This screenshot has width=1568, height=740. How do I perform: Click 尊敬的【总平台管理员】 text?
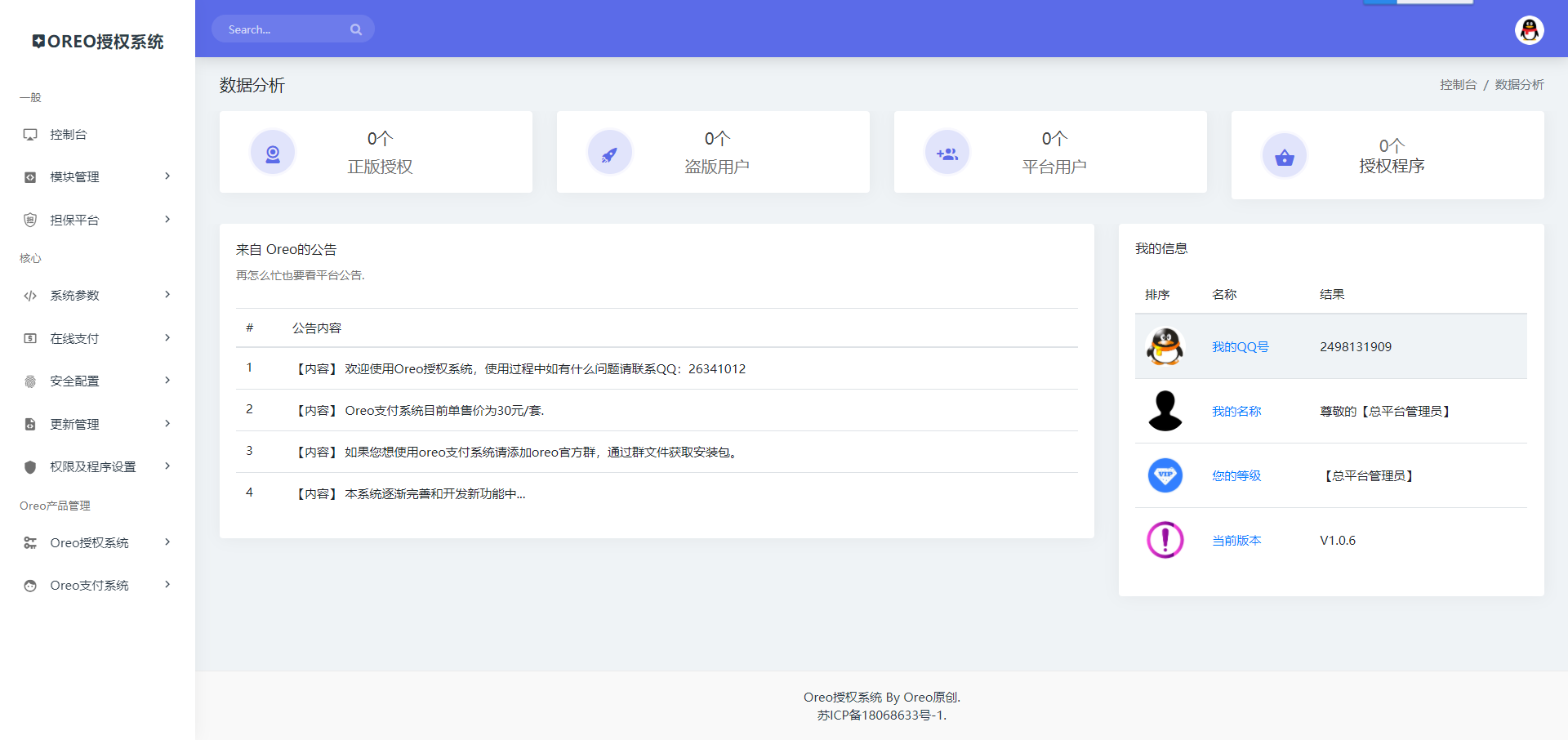coord(1387,412)
